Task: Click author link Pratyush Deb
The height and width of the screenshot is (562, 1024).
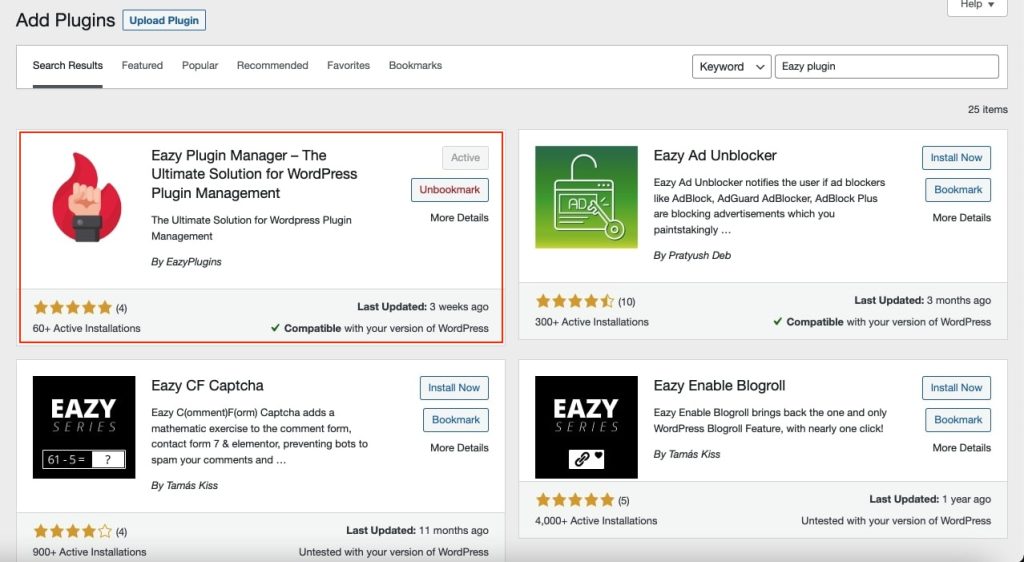Action: coord(699,256)
